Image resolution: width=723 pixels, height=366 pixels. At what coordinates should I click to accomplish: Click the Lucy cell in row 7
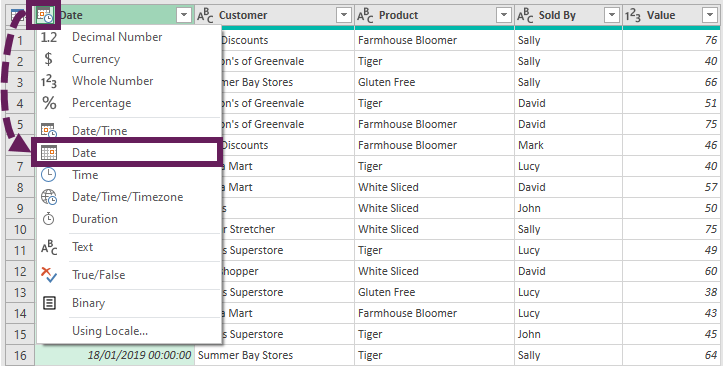coord(569,166)
